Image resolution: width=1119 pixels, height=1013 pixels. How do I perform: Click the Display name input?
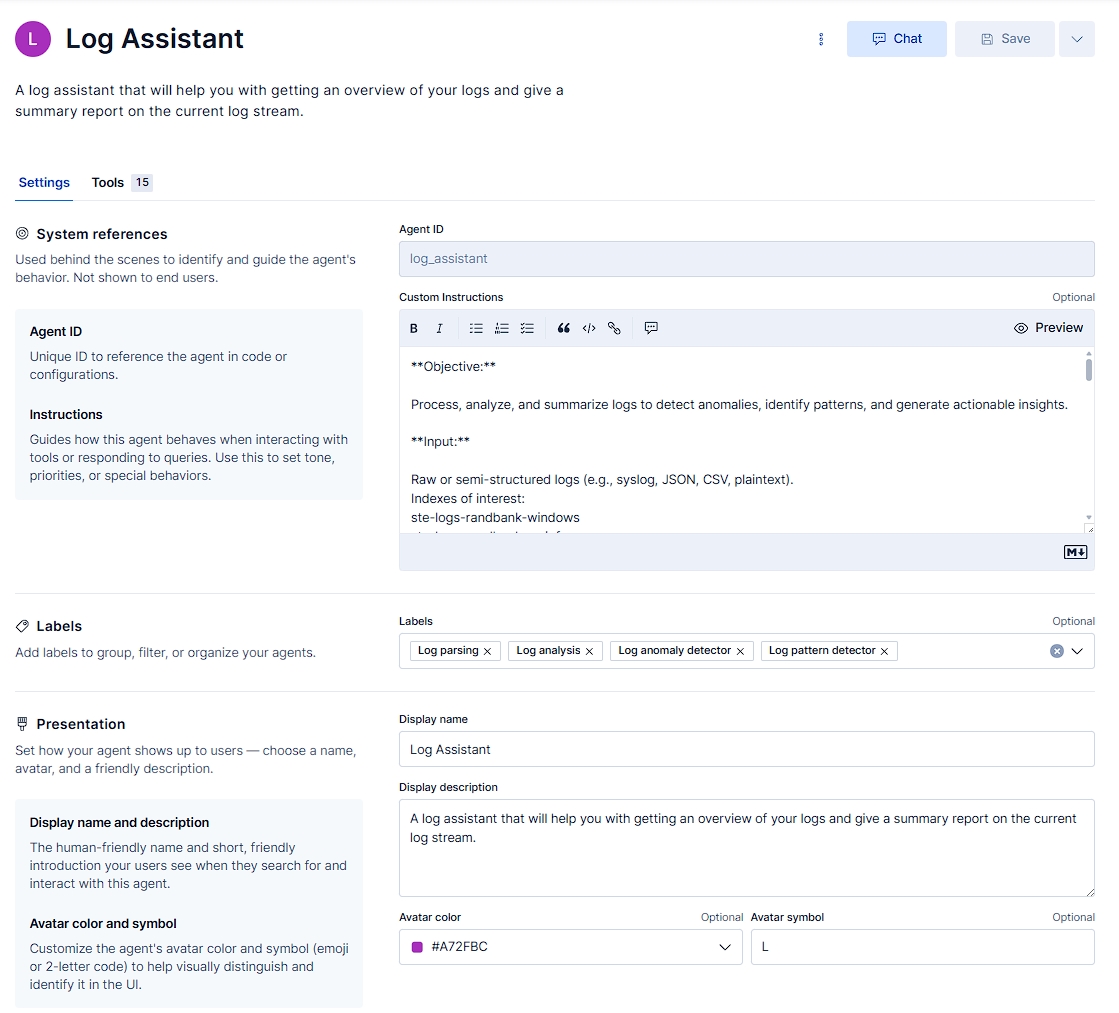pyautogui.click(x=746, y=750)
